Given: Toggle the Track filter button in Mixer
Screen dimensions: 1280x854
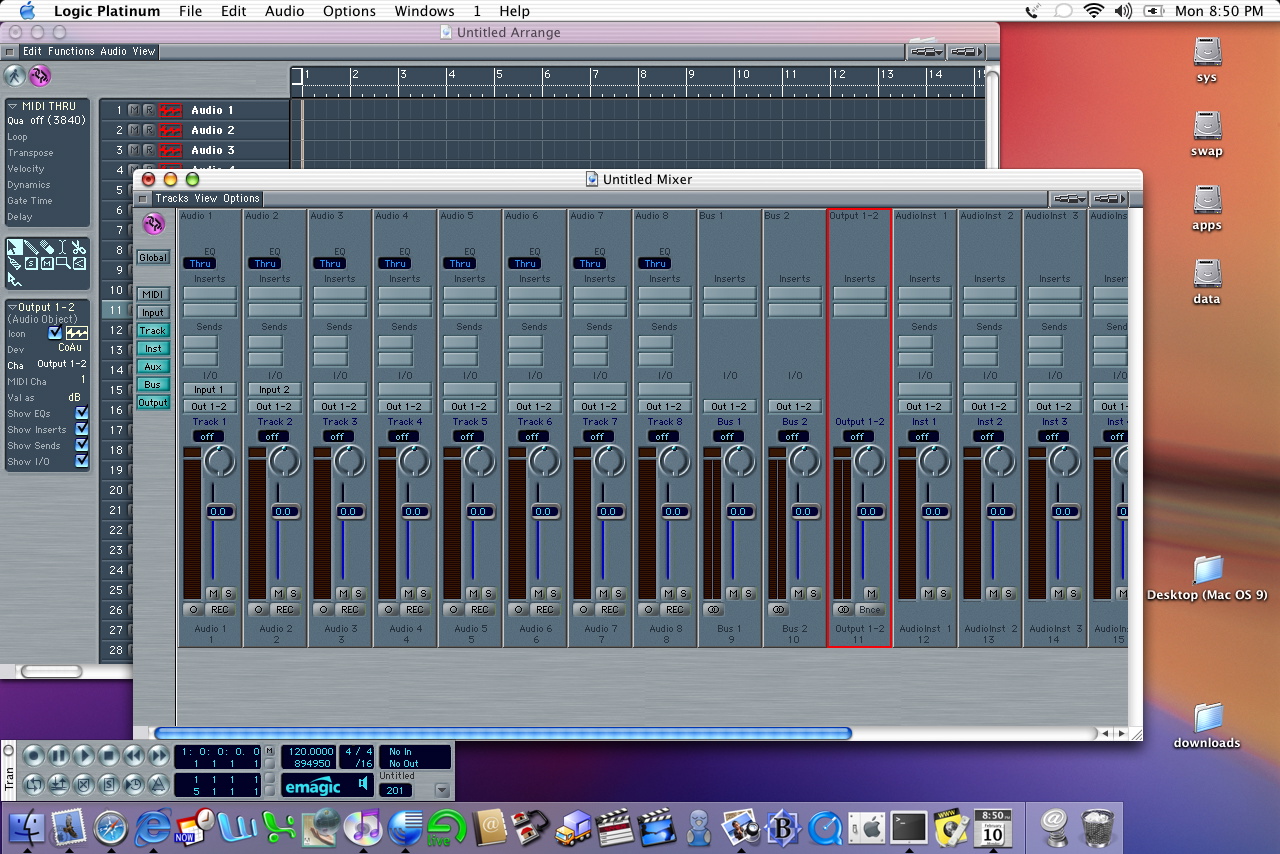Looking at the screenshot, I should click(153, 330).
